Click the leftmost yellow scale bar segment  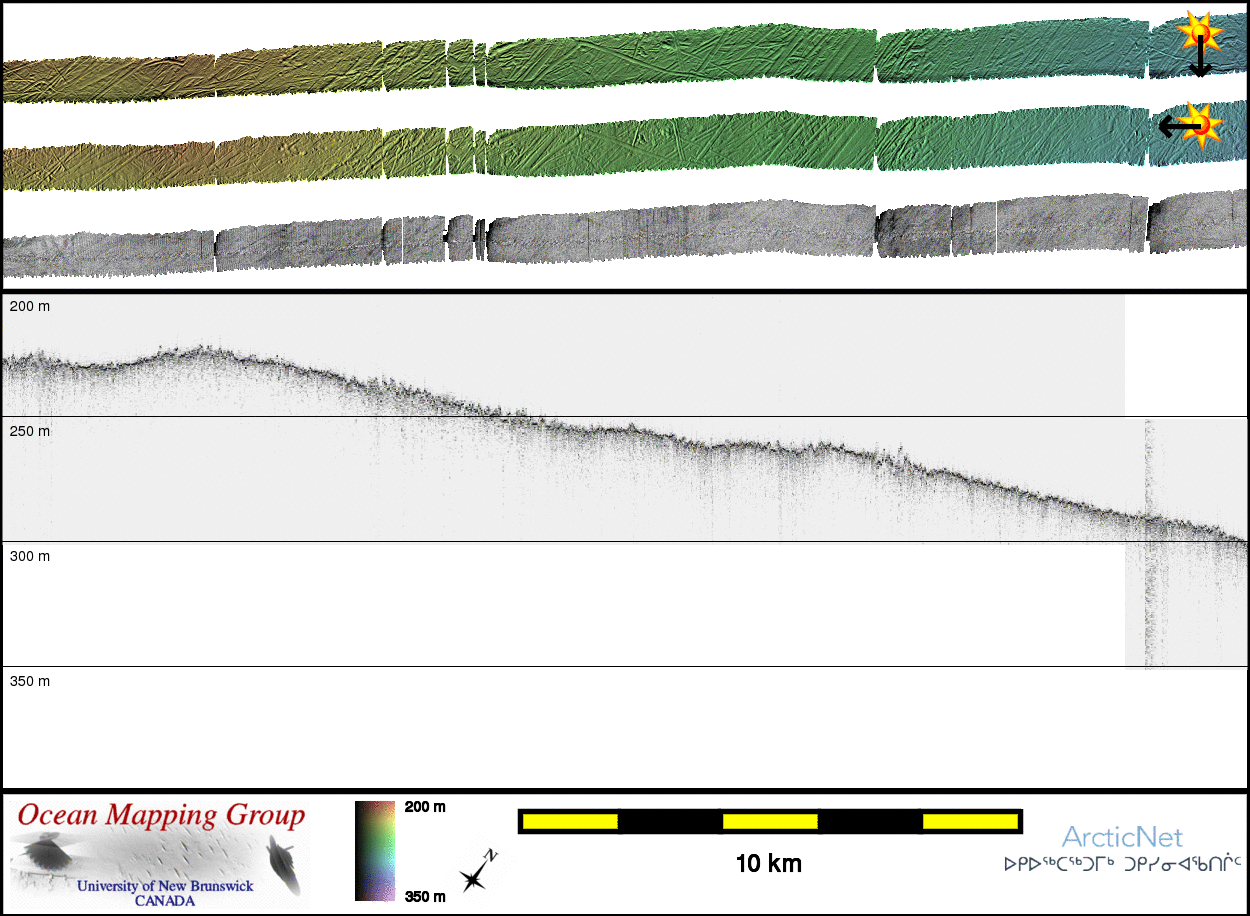click(x=570, y=821)
